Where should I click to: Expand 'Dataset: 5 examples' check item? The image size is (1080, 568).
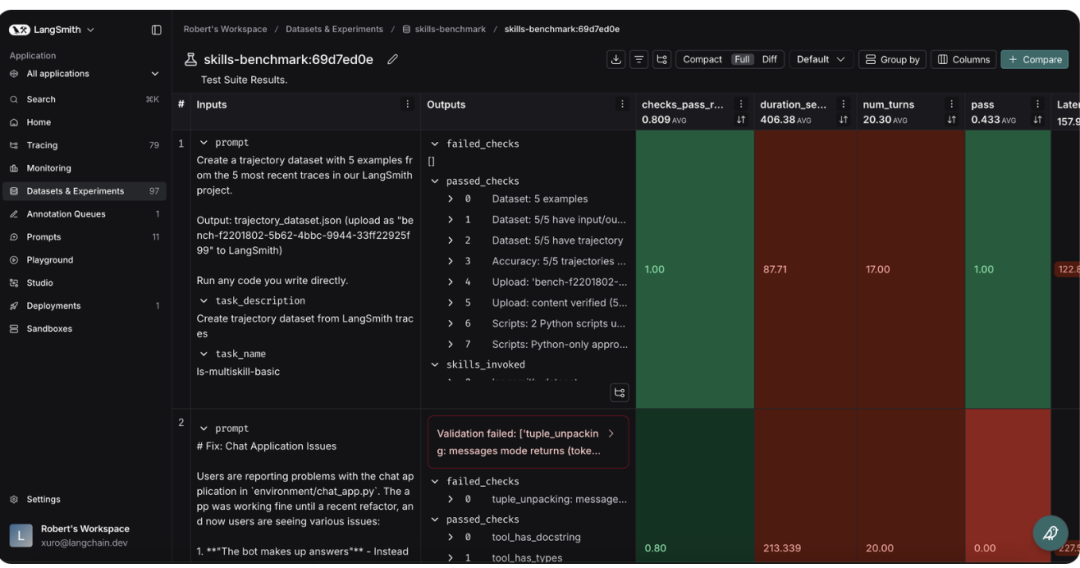[x=450, y=199]
